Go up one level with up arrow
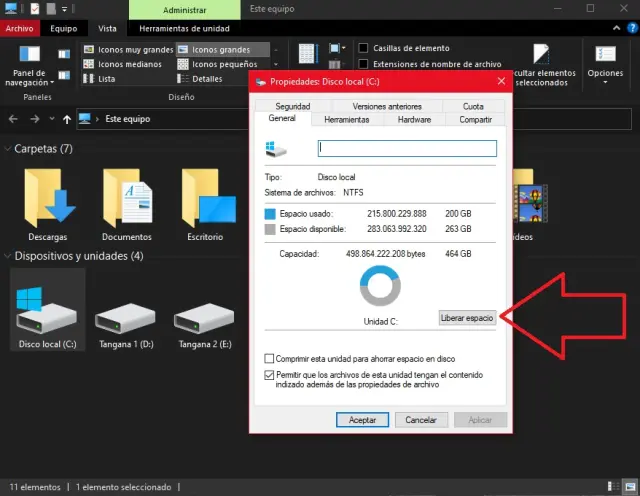 pos(66,119)
